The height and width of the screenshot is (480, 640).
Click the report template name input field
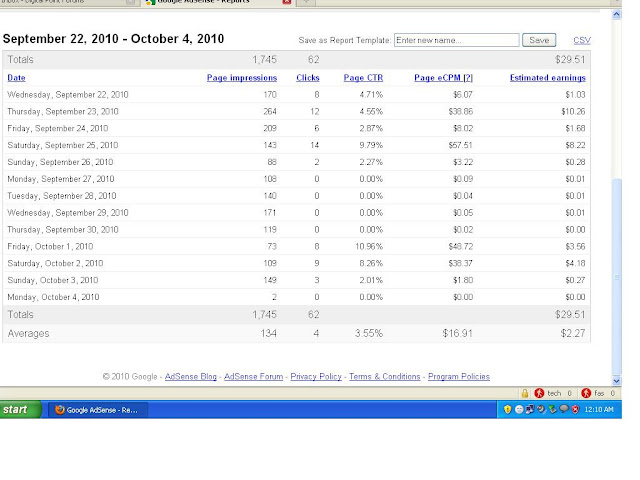pyautogui.click(x=456, y=40)
